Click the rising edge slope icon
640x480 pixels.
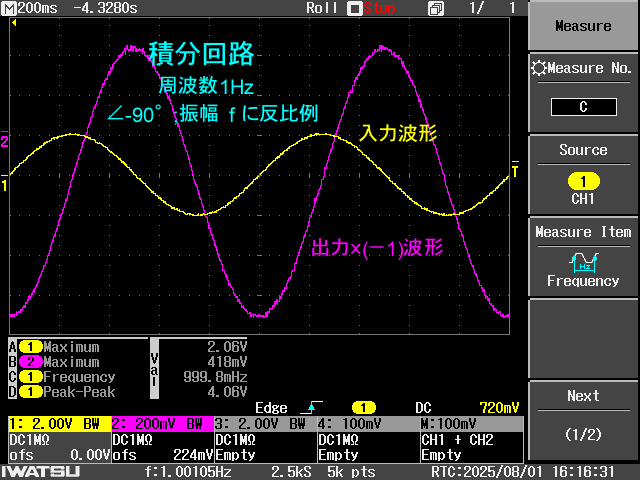[311, 407]
